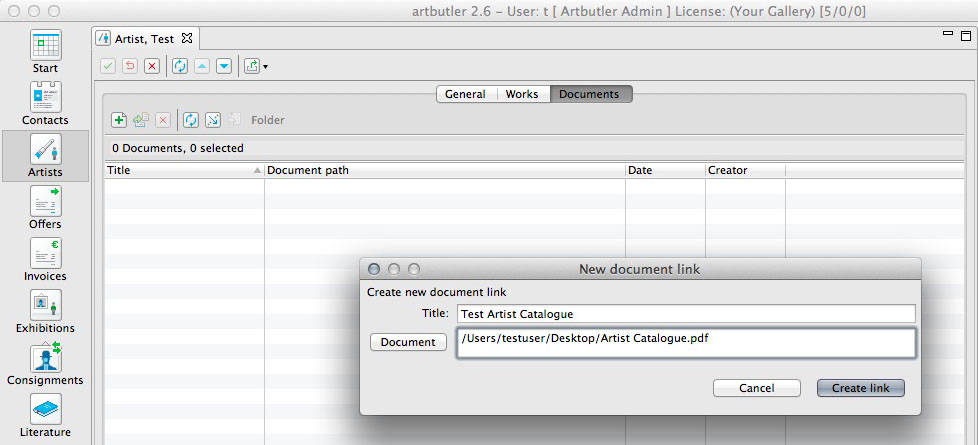Click the Title field in dialog
Viewport: 978px width, 445px height.
click(x=686, y=314)
